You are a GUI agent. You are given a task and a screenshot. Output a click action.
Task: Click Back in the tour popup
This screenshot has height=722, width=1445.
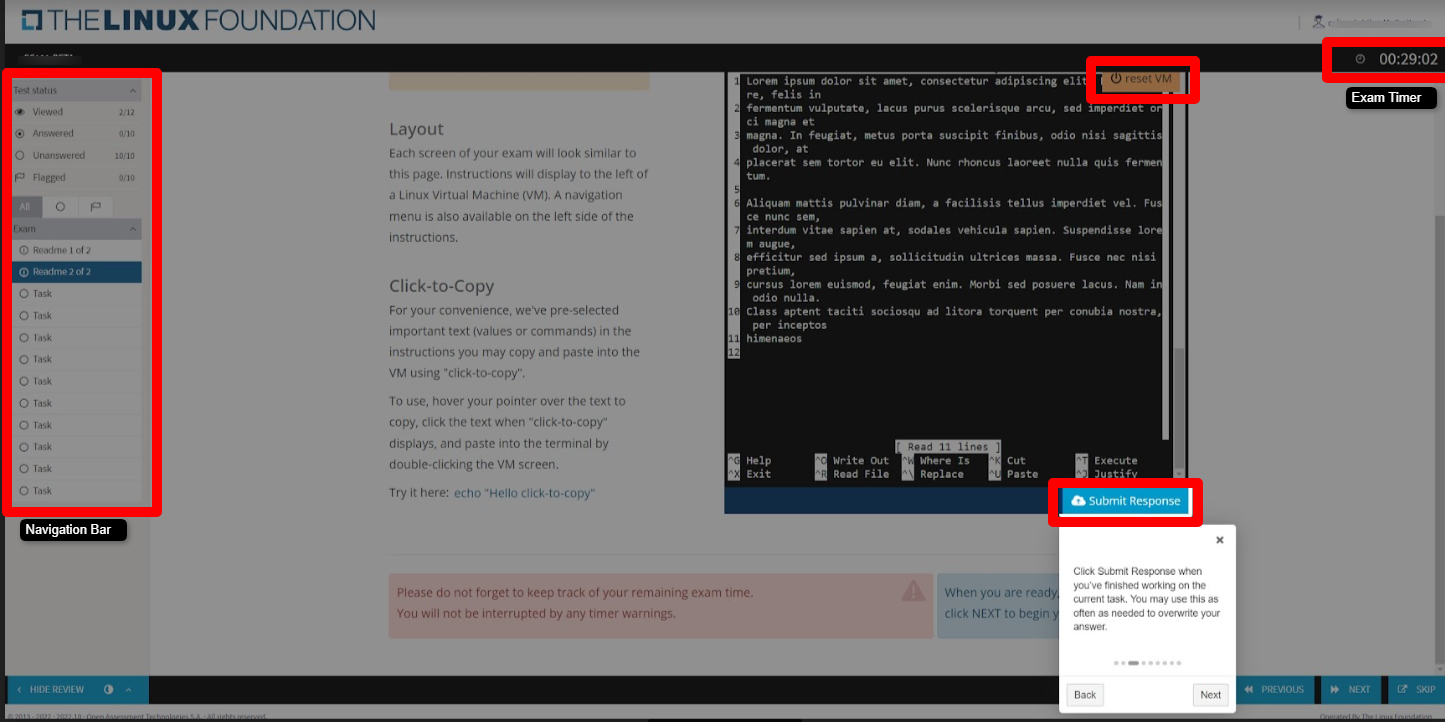pyautogui.click(x=1085, y=695)
